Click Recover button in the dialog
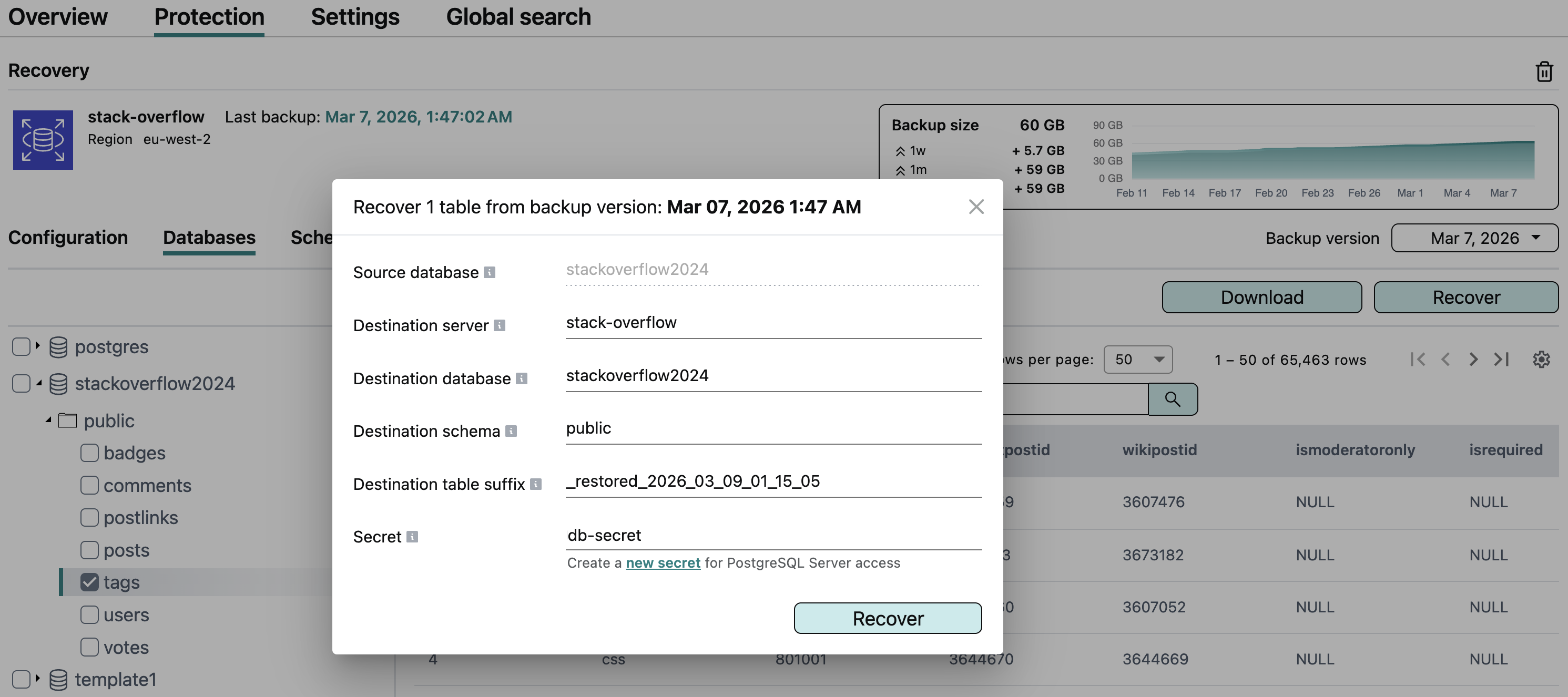 887,619
